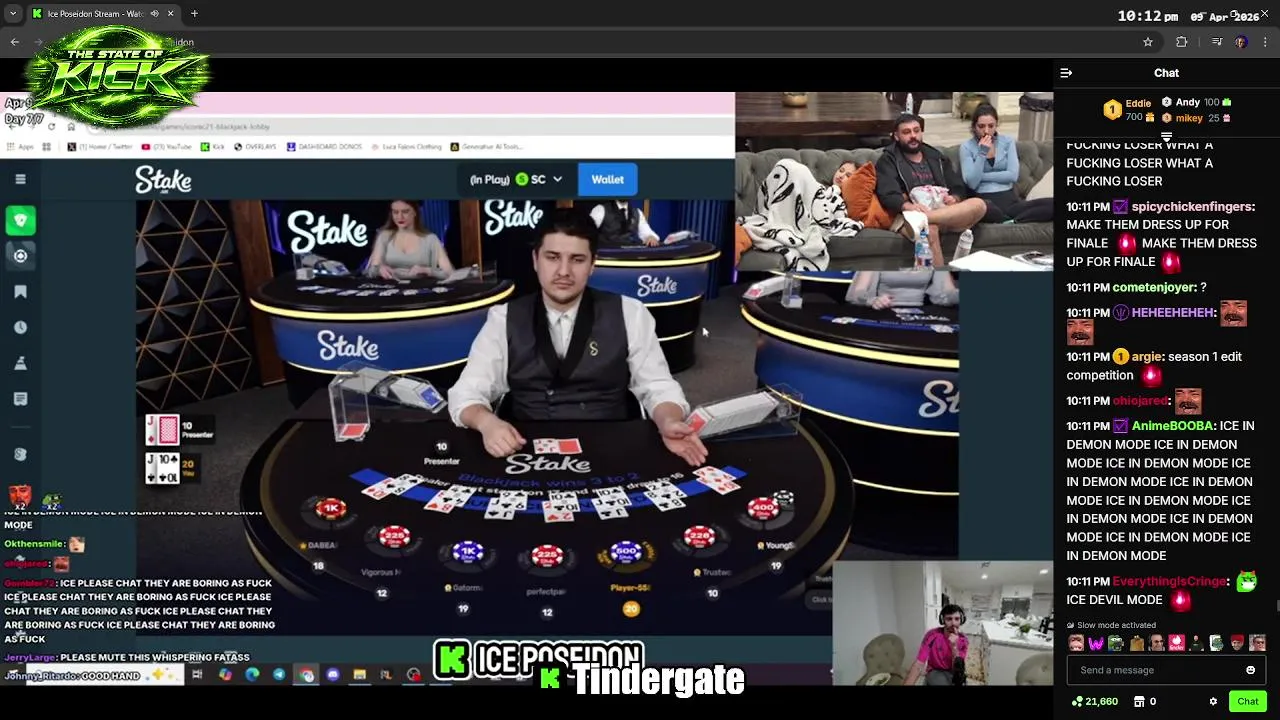The width and height of the screenshot is (1280, 720).
Task: Open spicychickenfingers chat username
Action: pos(1192,207)
